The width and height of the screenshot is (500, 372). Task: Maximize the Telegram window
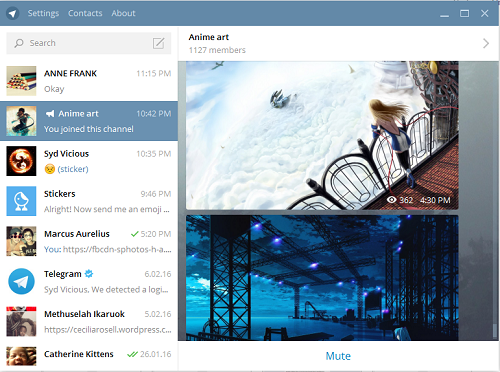tap(464, 13)
